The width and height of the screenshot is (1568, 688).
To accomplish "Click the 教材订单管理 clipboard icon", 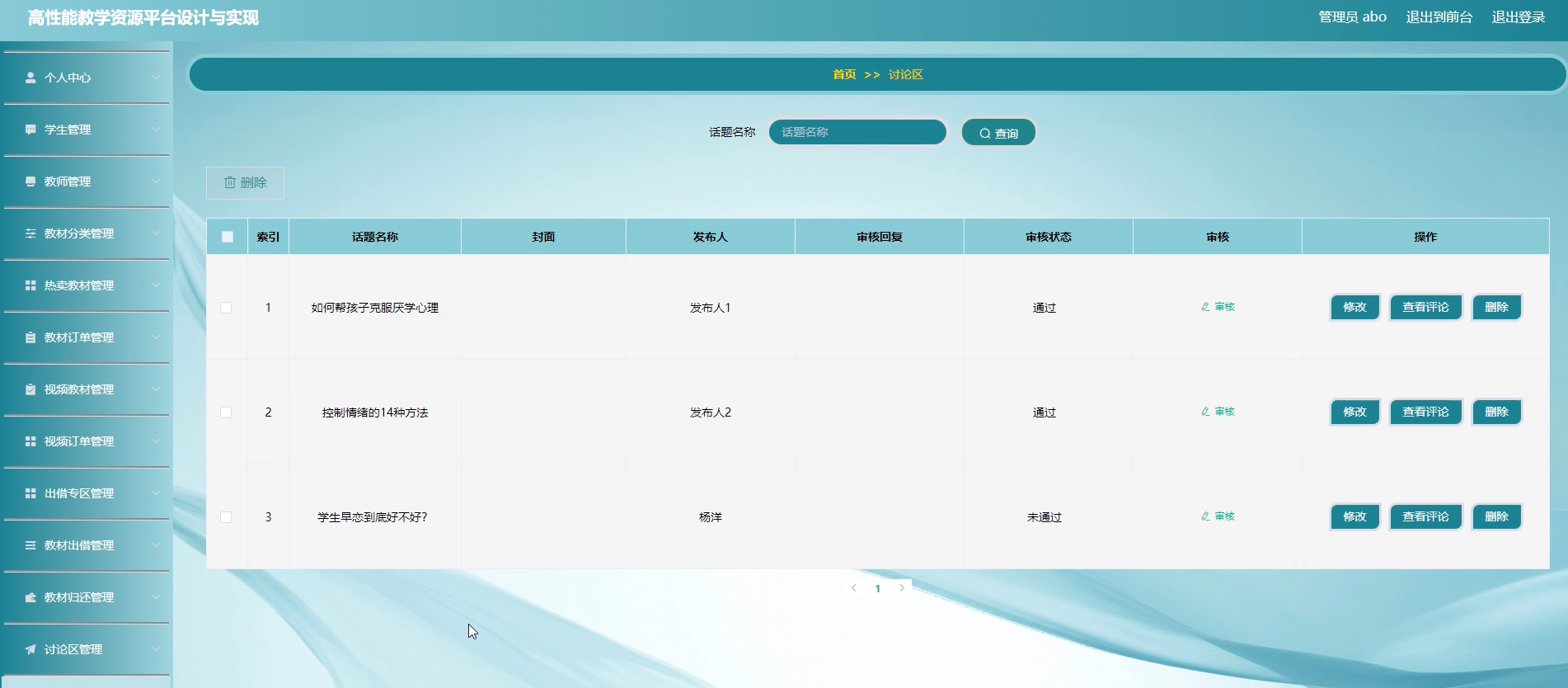I will pos(31,337).
